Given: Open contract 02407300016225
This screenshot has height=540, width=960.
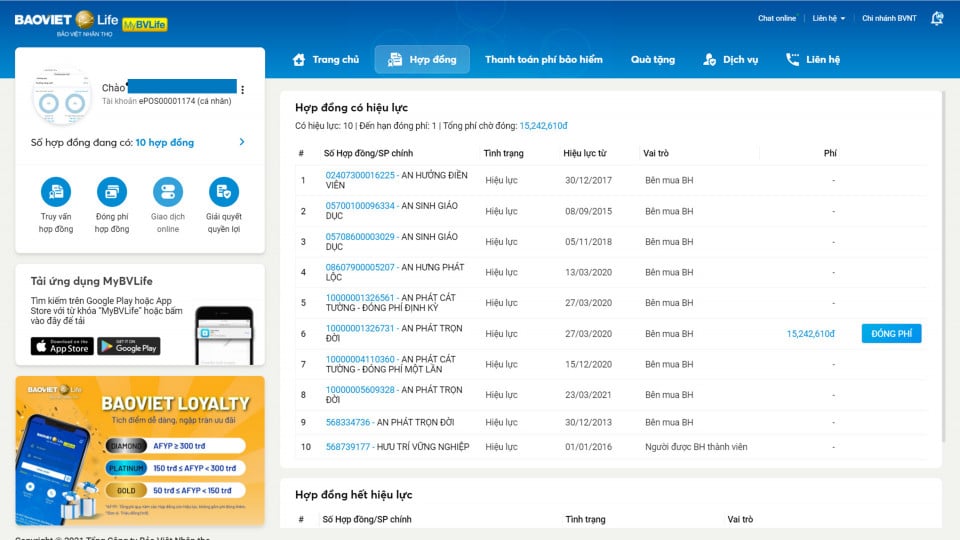Looking at the screenshot, I should coord(360,175).
